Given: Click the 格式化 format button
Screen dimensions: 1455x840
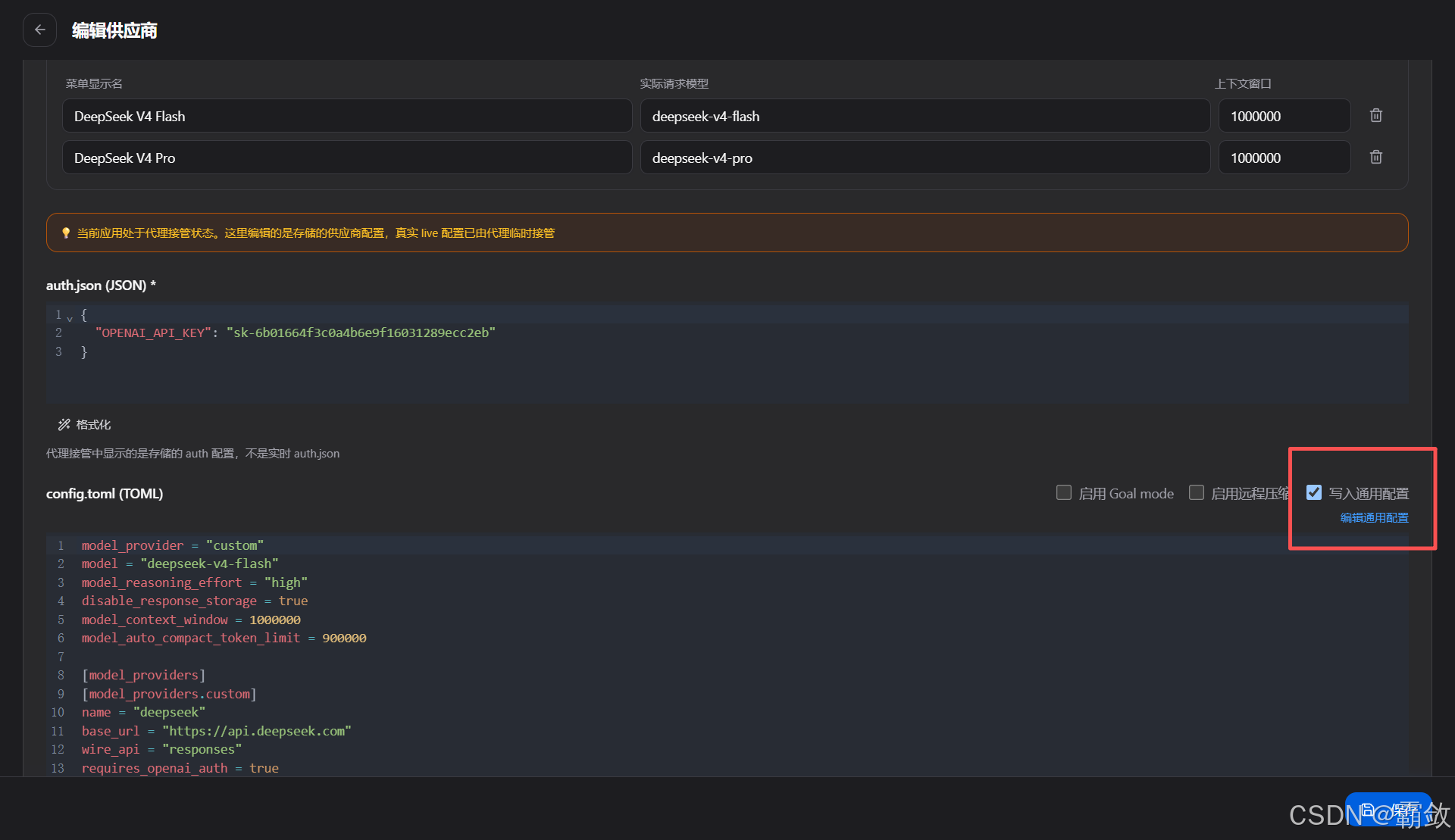Looking at the screenshot, I should click(84, 424).
